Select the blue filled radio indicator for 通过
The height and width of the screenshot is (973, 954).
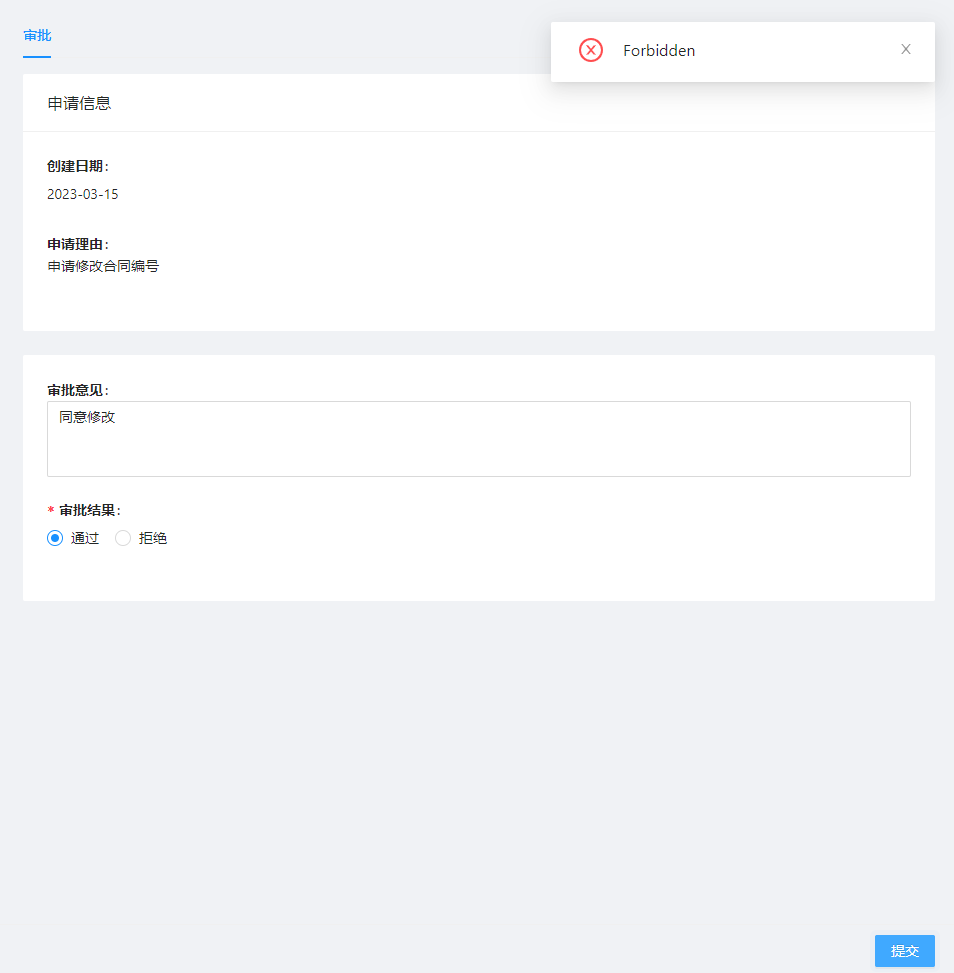[x=55, y=538]
